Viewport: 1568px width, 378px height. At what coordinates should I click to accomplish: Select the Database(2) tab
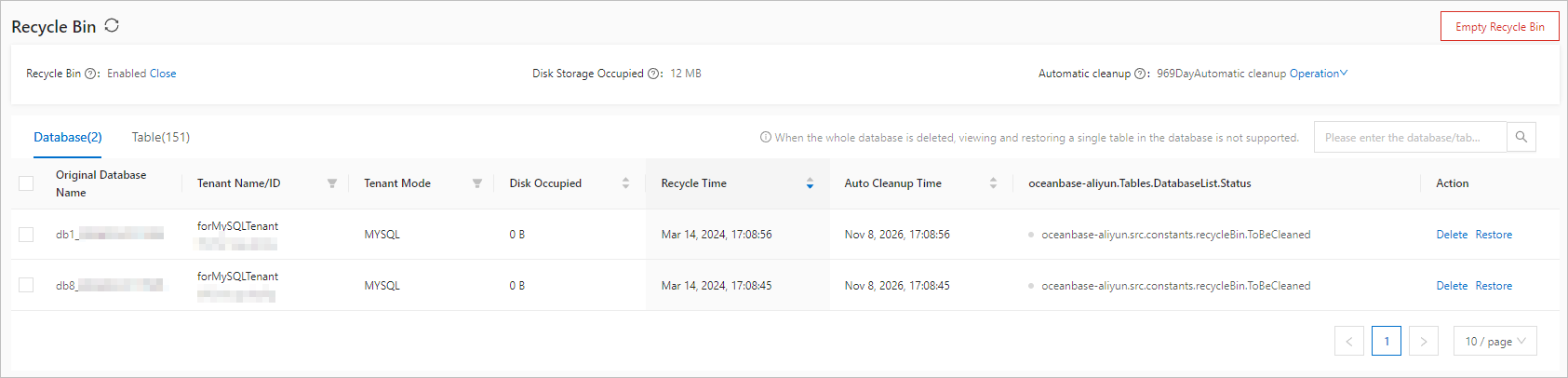pyautogui.click(x=68, y=137)
